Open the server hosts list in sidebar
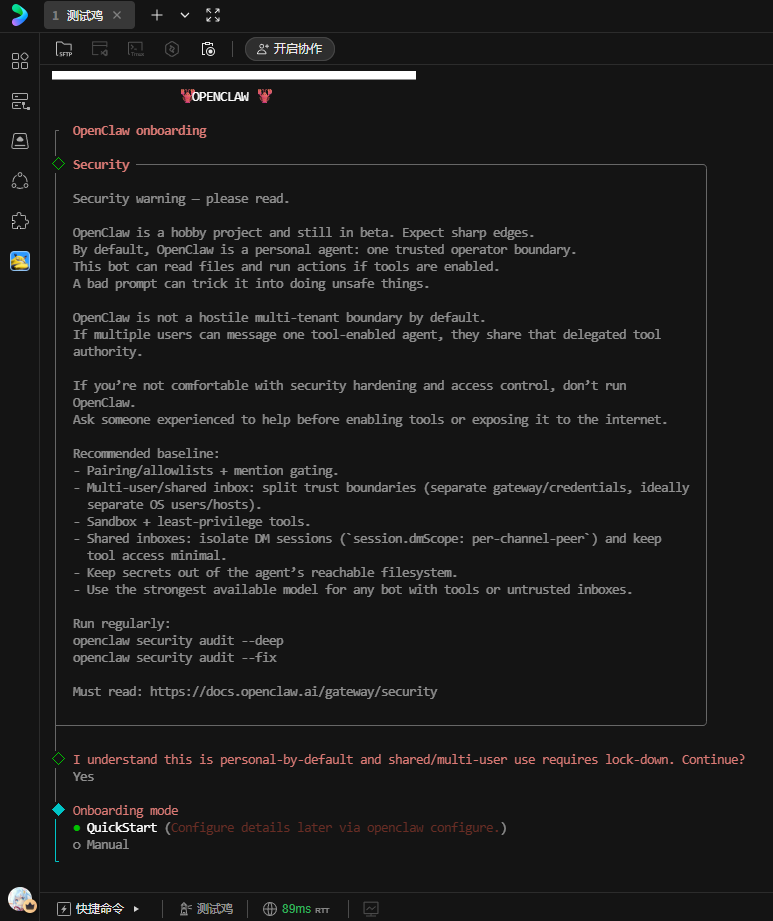The height and width of the screenshot is (921, 773). click(20, 101)
